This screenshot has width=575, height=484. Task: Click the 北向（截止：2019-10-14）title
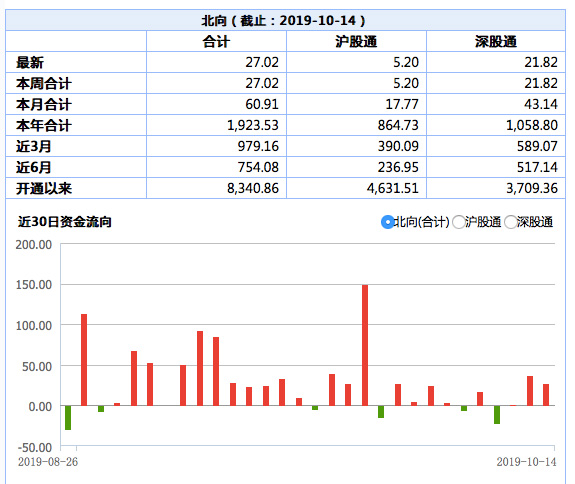click(x=283, y=20)
